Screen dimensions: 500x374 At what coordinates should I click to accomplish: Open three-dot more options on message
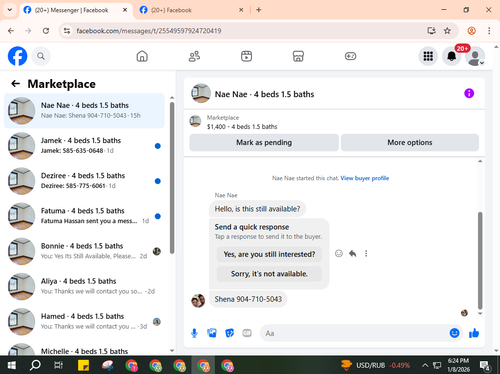366,254
